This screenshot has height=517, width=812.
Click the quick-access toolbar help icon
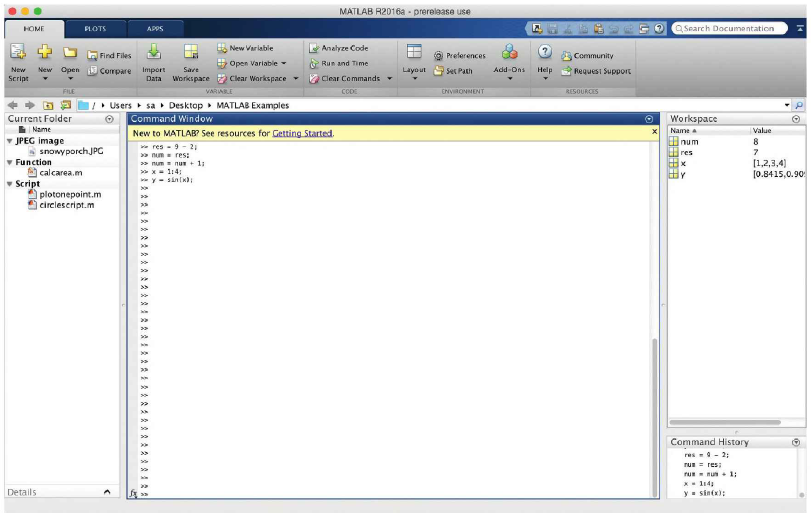tap(659, 28)
